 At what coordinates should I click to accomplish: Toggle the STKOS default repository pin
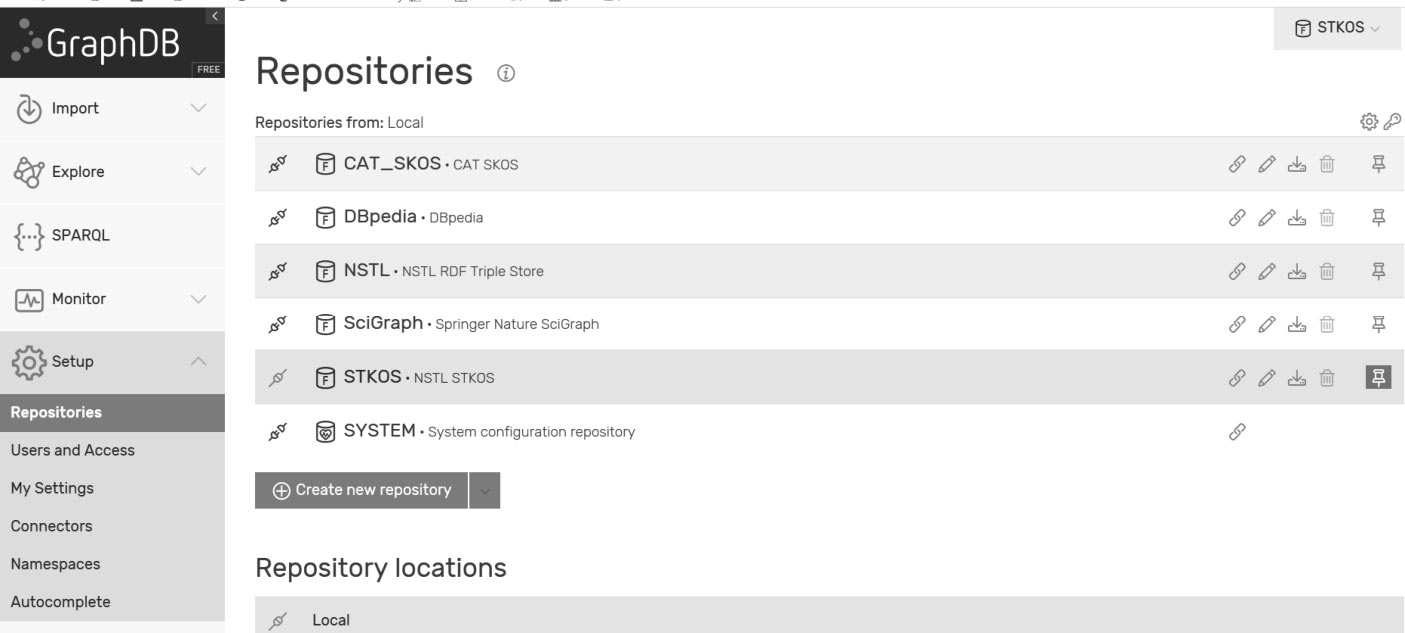[x=1379, y=377]
